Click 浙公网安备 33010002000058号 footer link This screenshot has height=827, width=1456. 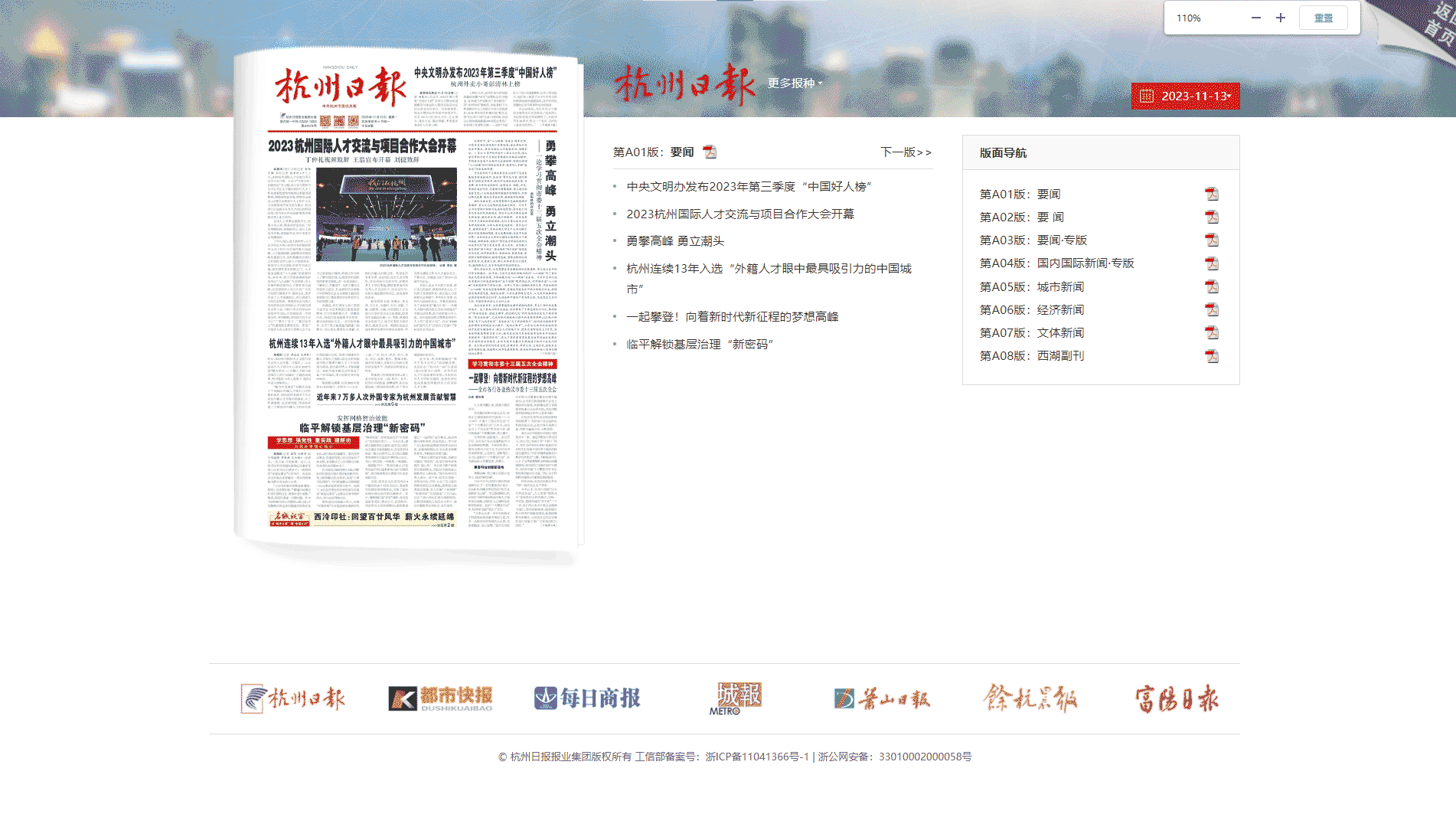895,757
